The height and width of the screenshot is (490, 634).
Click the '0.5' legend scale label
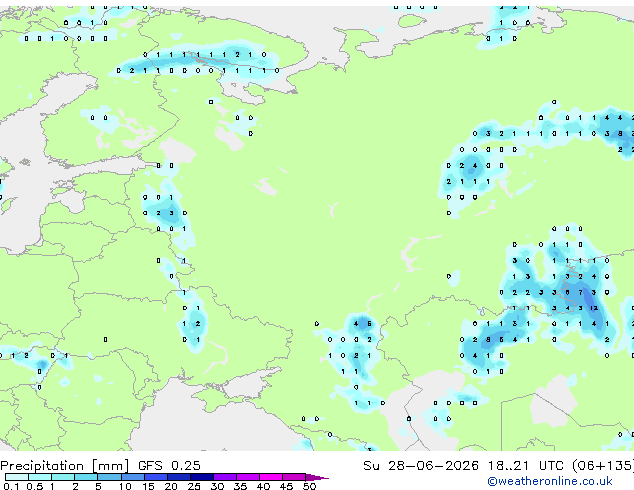pyautogui.click(x=34, y=486)
